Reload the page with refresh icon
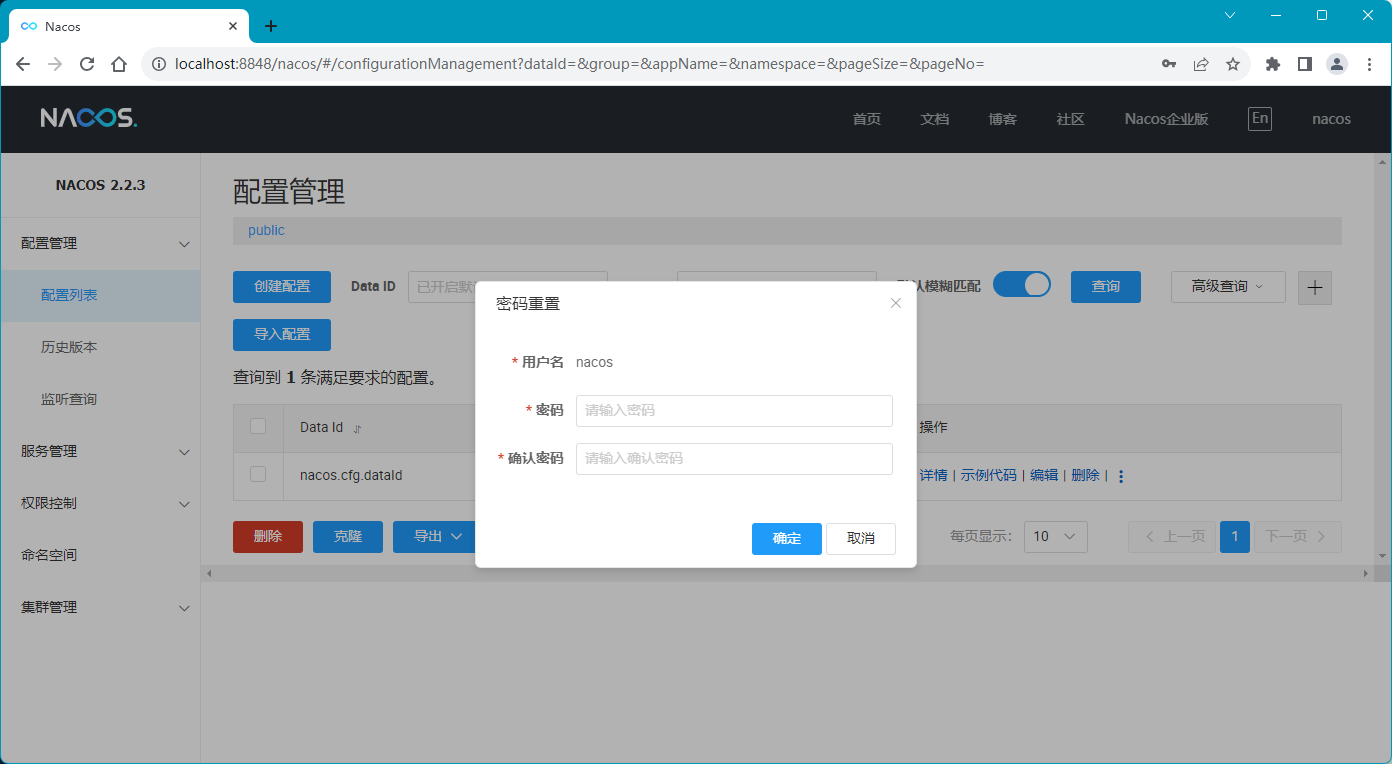 tap(87, 64)
